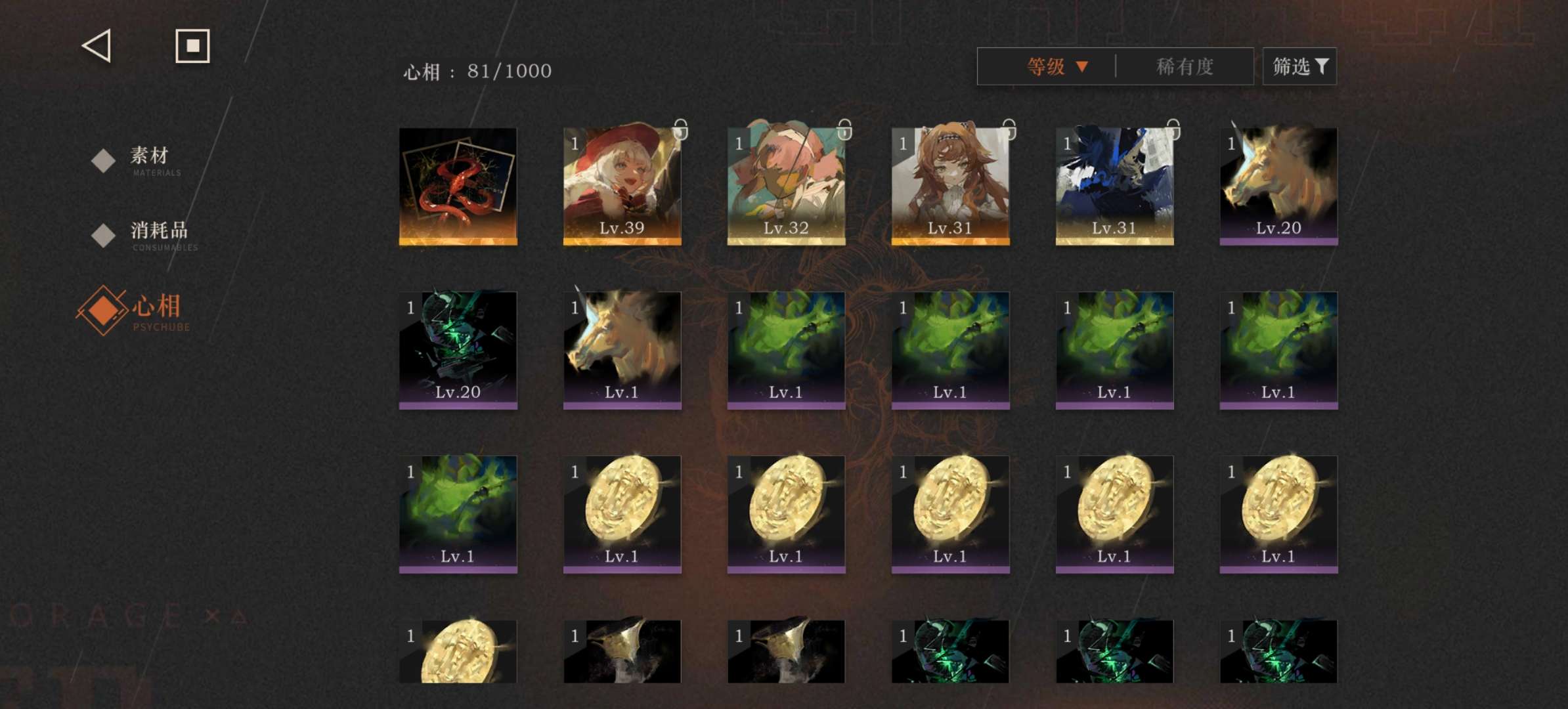The width and height of the screenshot is (1568, 709).
Task: Select the Lv.20 green crystal psychube
Action: coord(458,351)
